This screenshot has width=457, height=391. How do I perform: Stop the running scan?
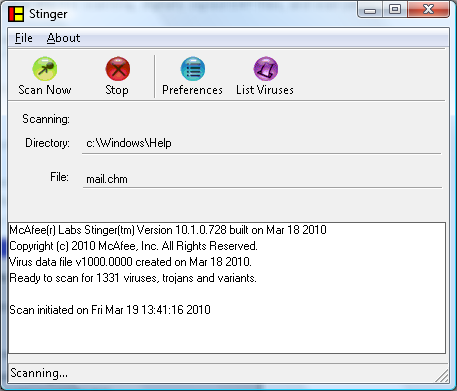pos(117,76)
